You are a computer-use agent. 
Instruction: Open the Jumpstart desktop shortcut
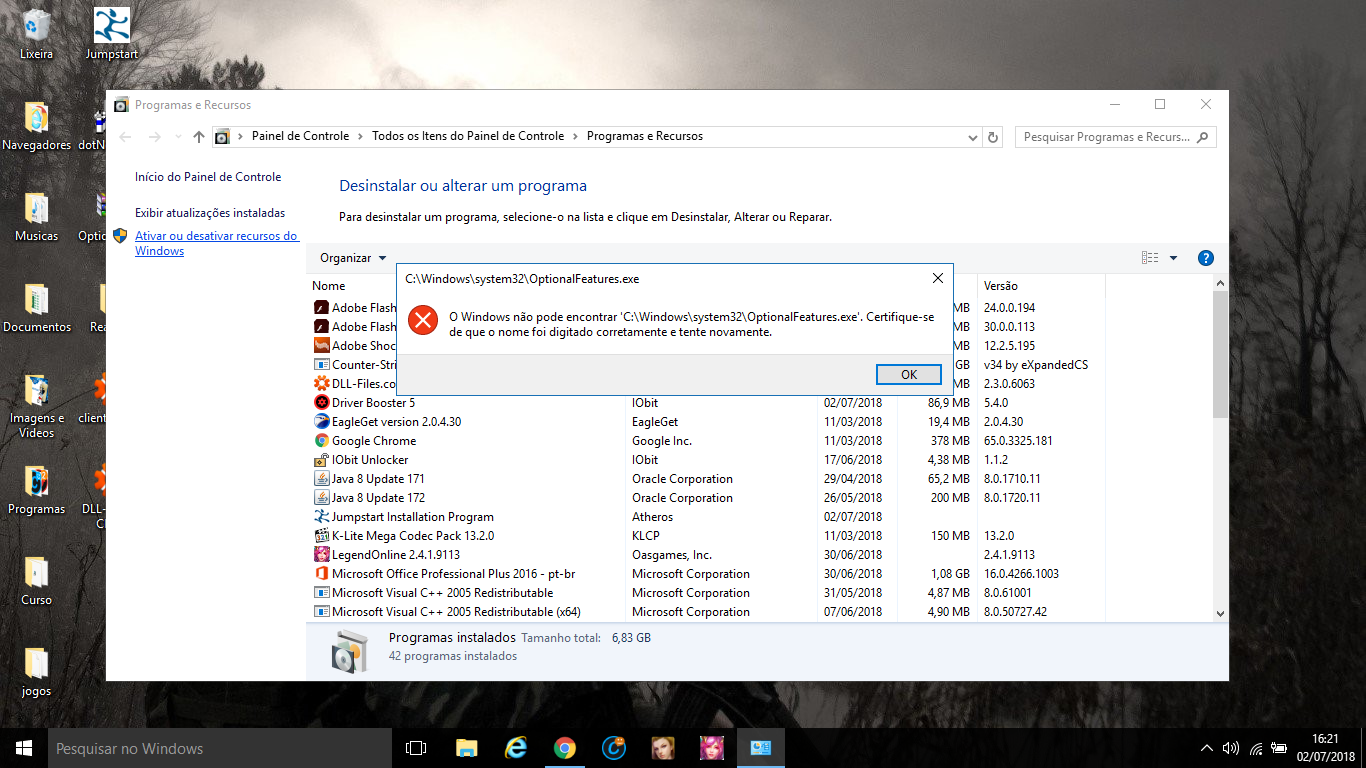click(x=112, y=34)
